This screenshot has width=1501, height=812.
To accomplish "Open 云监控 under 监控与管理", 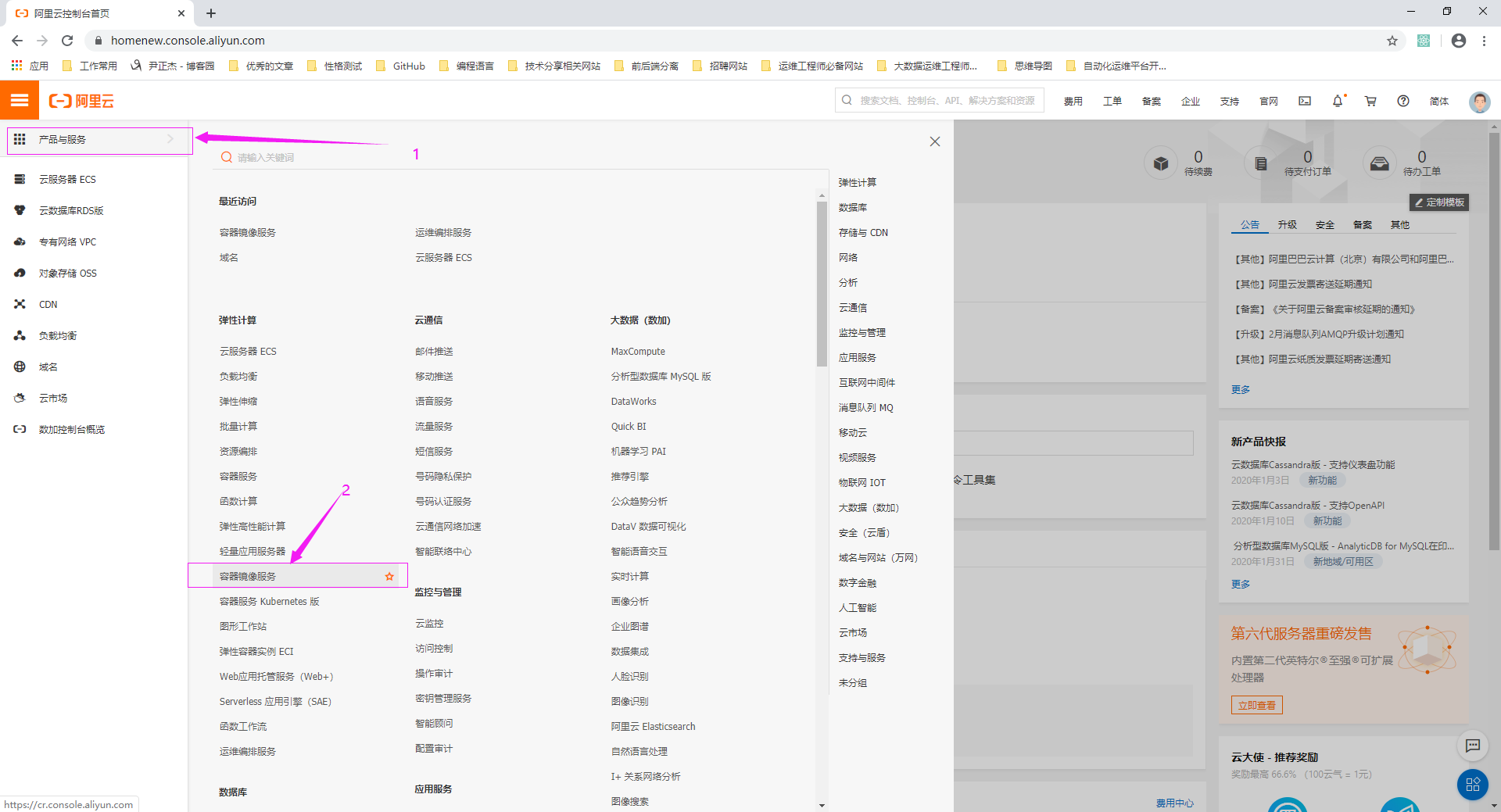I will [429, 624].
